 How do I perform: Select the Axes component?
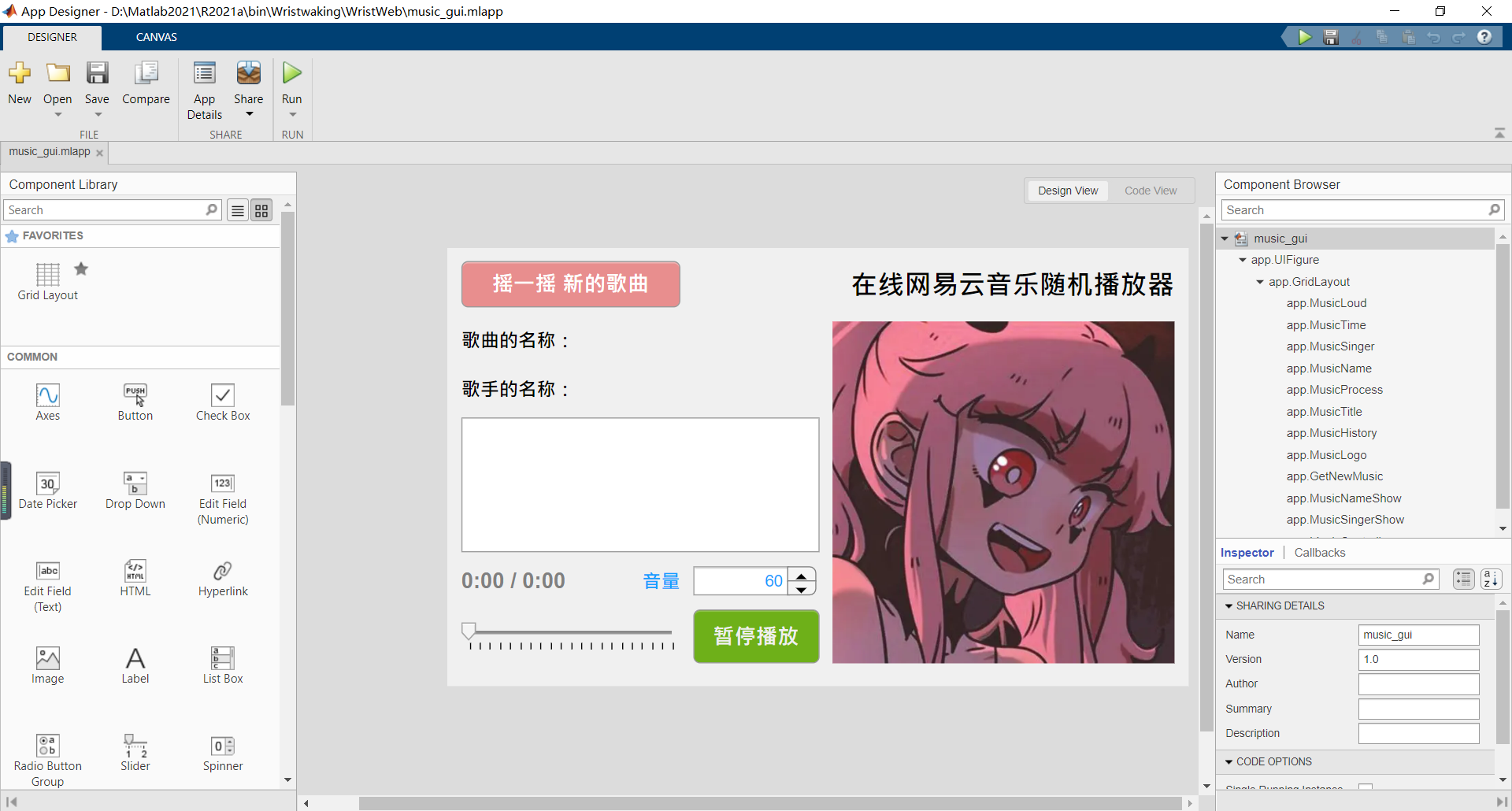pyautogui.click(x=48, y=402)
